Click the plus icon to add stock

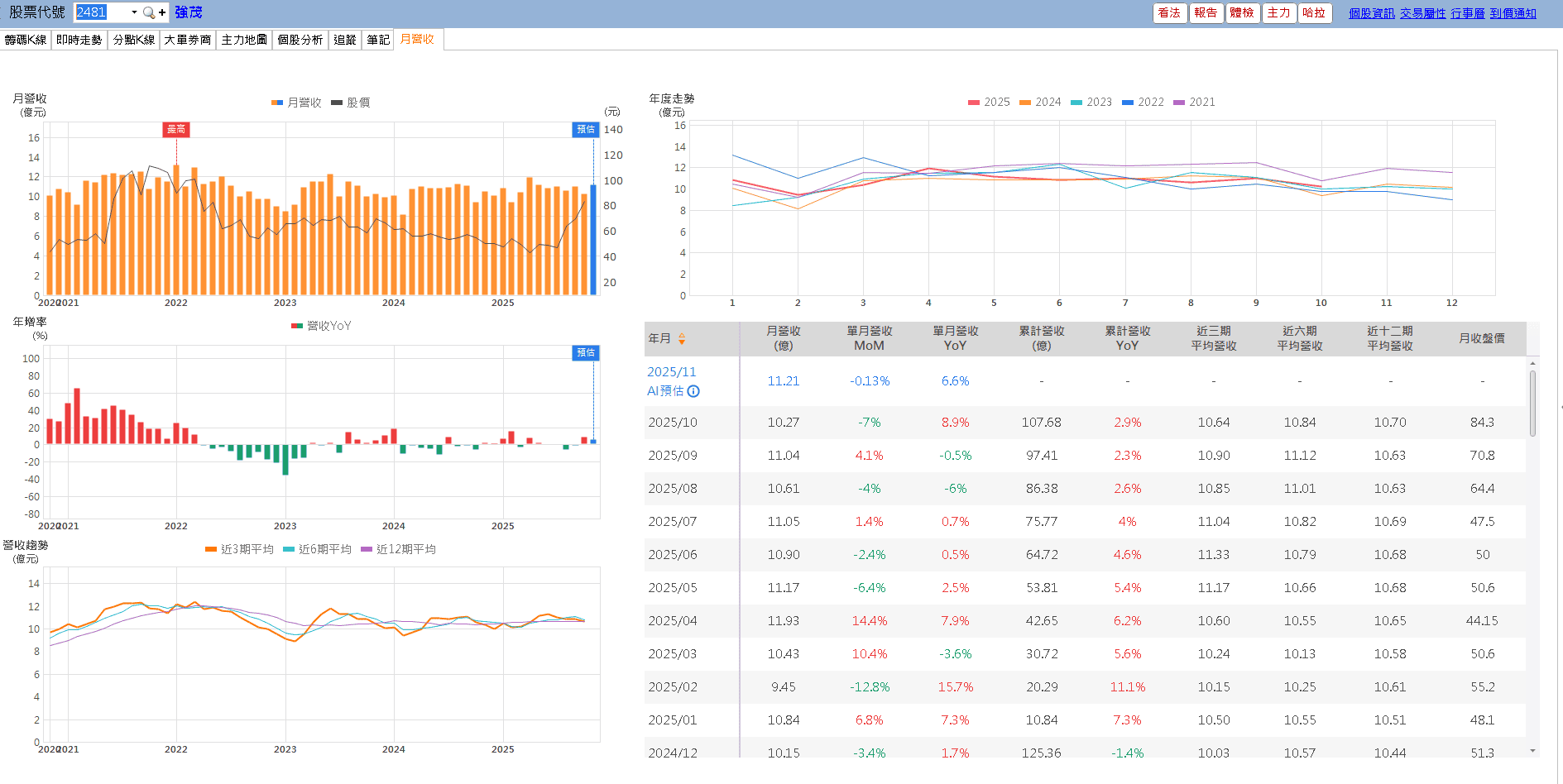(x=162, y=12)
